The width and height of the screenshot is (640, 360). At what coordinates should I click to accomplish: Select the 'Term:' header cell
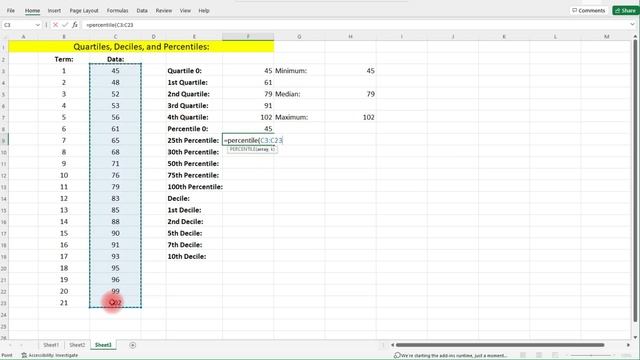click(64, 59)
